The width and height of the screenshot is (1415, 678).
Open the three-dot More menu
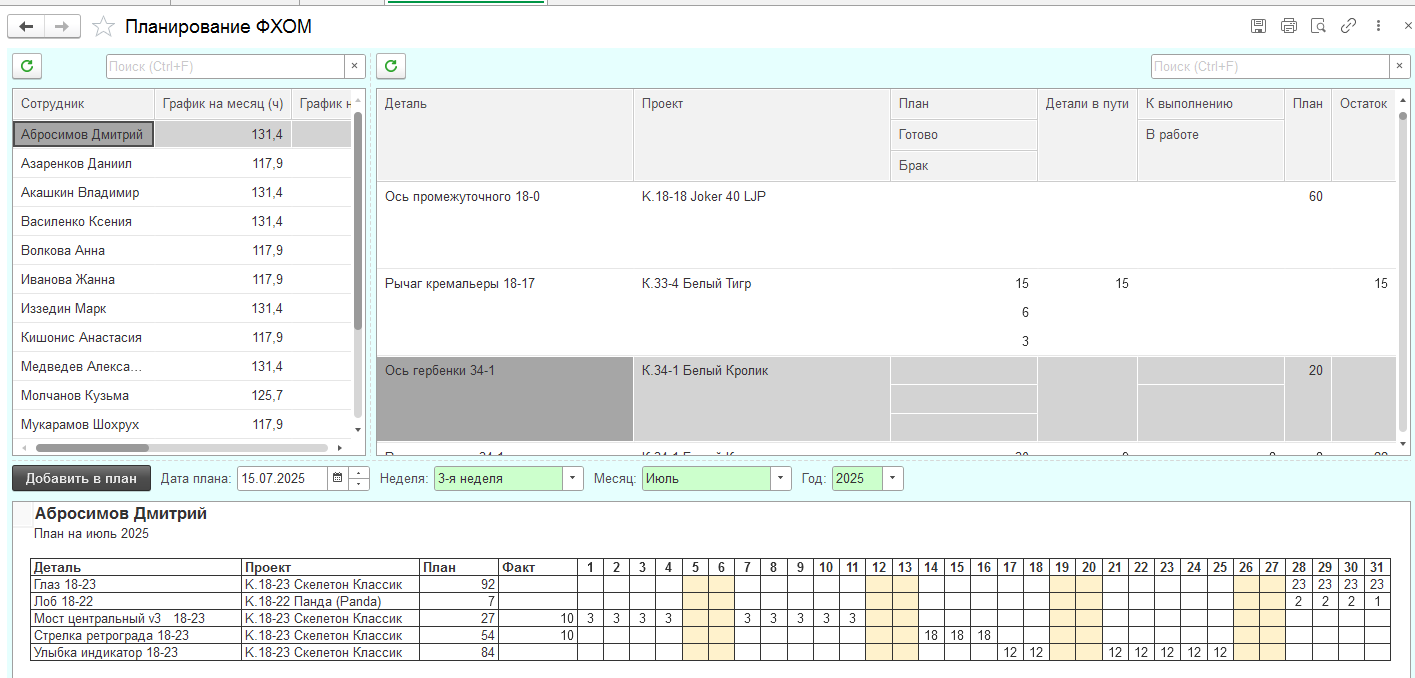[1378, 27]
